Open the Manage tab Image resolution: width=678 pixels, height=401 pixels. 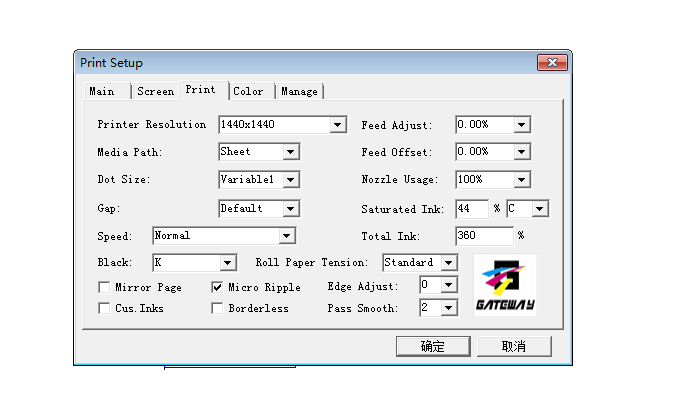(299, 91)
